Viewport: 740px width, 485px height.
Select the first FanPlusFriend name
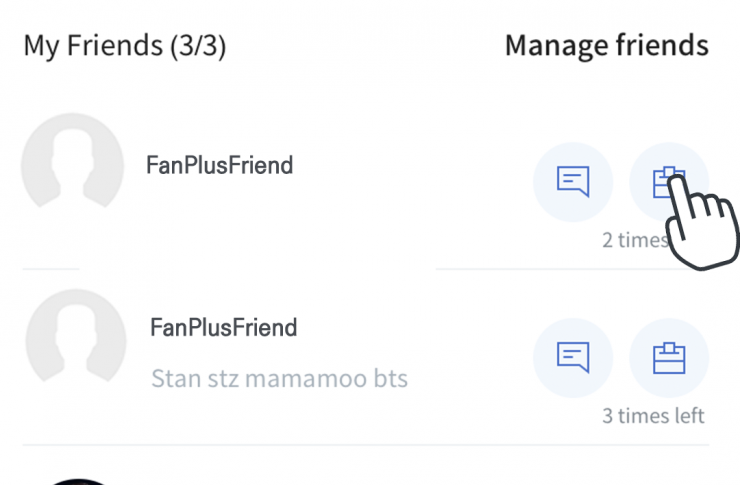[220, 165]
